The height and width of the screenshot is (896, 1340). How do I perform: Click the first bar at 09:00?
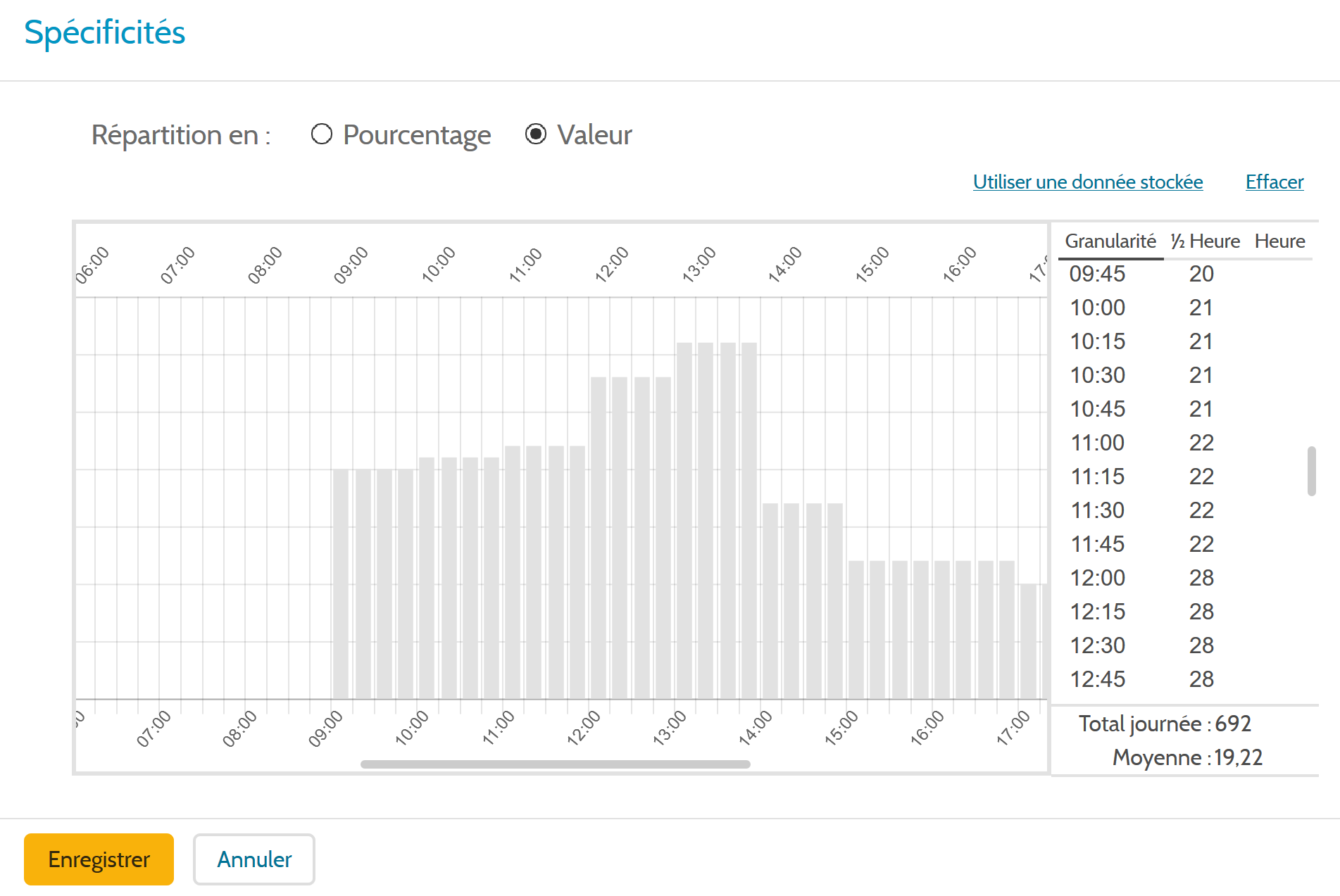(341, 584)
